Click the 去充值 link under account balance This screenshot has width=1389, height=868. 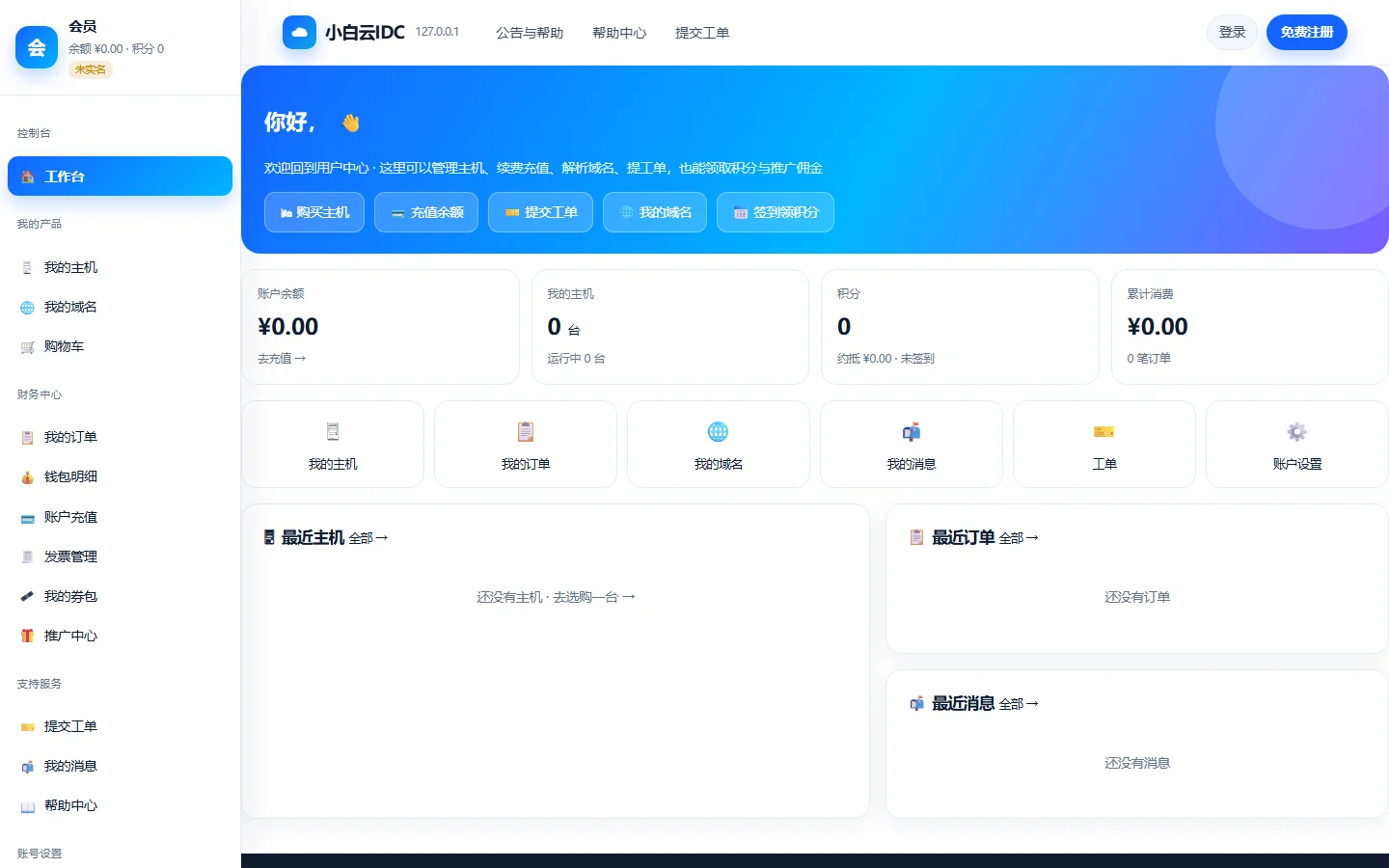pos(282,358)
